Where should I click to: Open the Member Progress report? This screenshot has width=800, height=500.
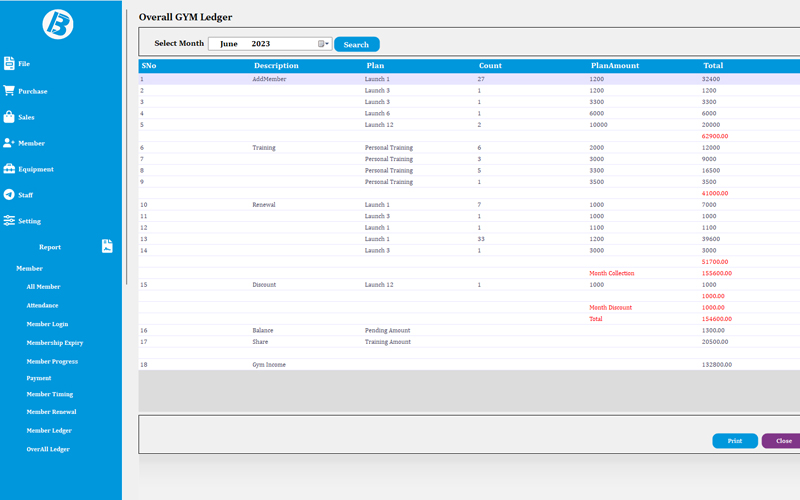52,362
